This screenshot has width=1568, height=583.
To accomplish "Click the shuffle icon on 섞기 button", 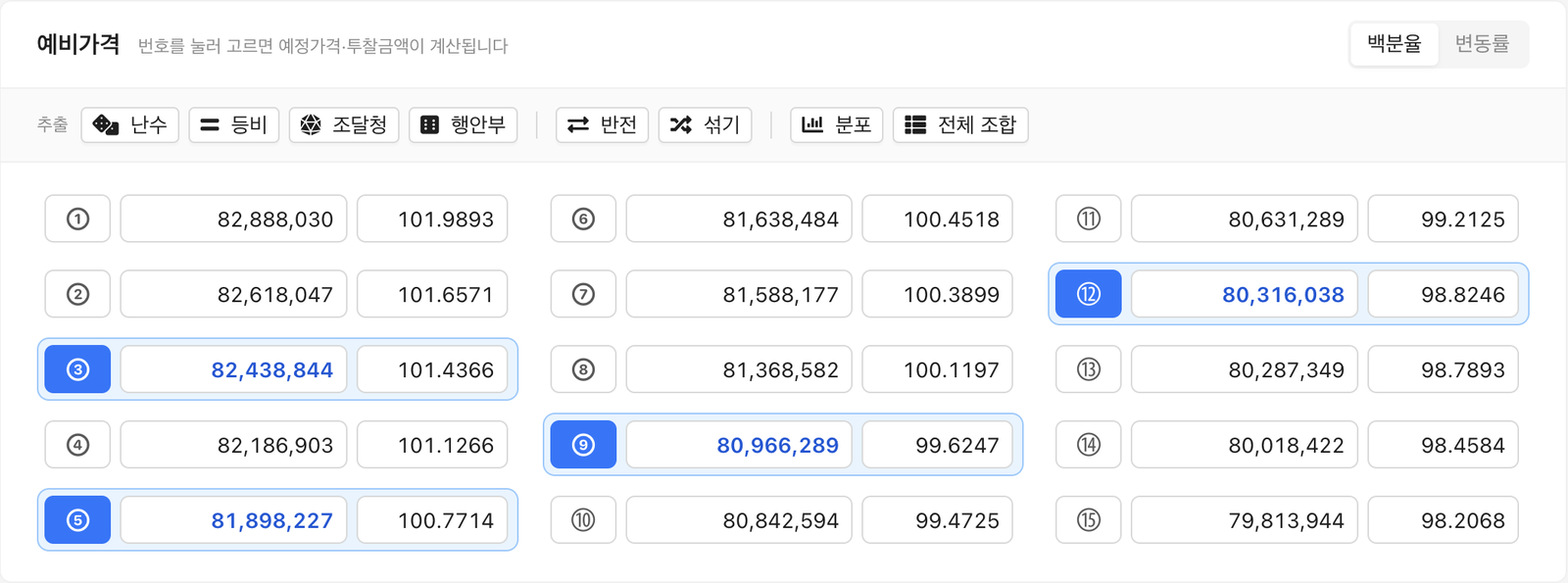I will pos(681,124).
